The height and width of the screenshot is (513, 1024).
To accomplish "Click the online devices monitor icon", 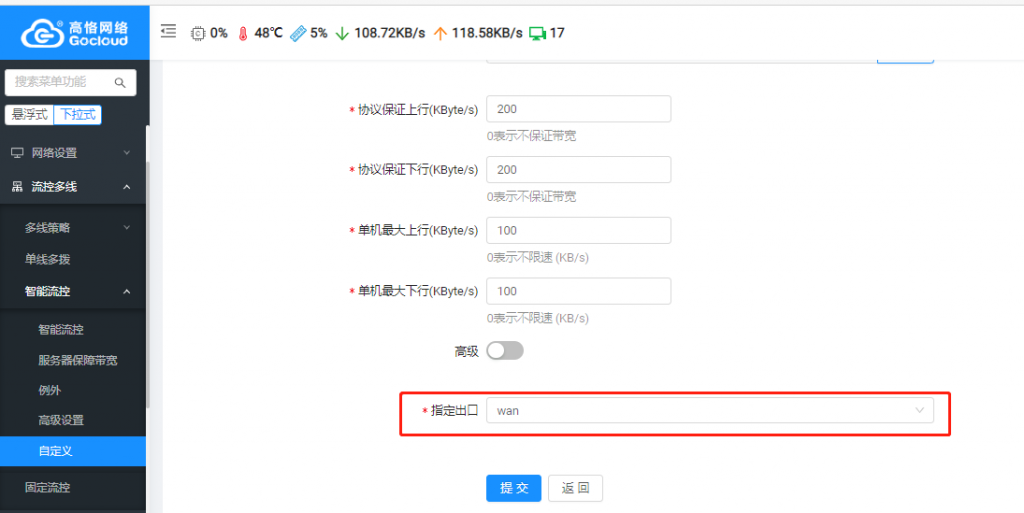I will [537, 33].
